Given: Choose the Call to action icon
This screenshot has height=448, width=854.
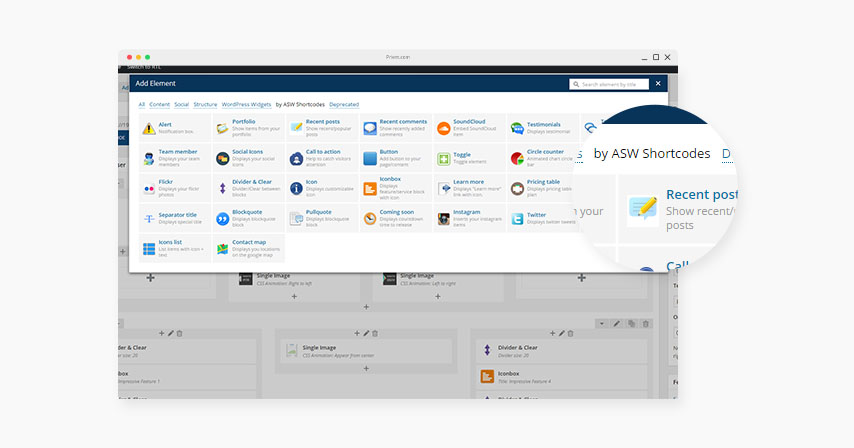Looking at the screenshot, I should 296,158.
